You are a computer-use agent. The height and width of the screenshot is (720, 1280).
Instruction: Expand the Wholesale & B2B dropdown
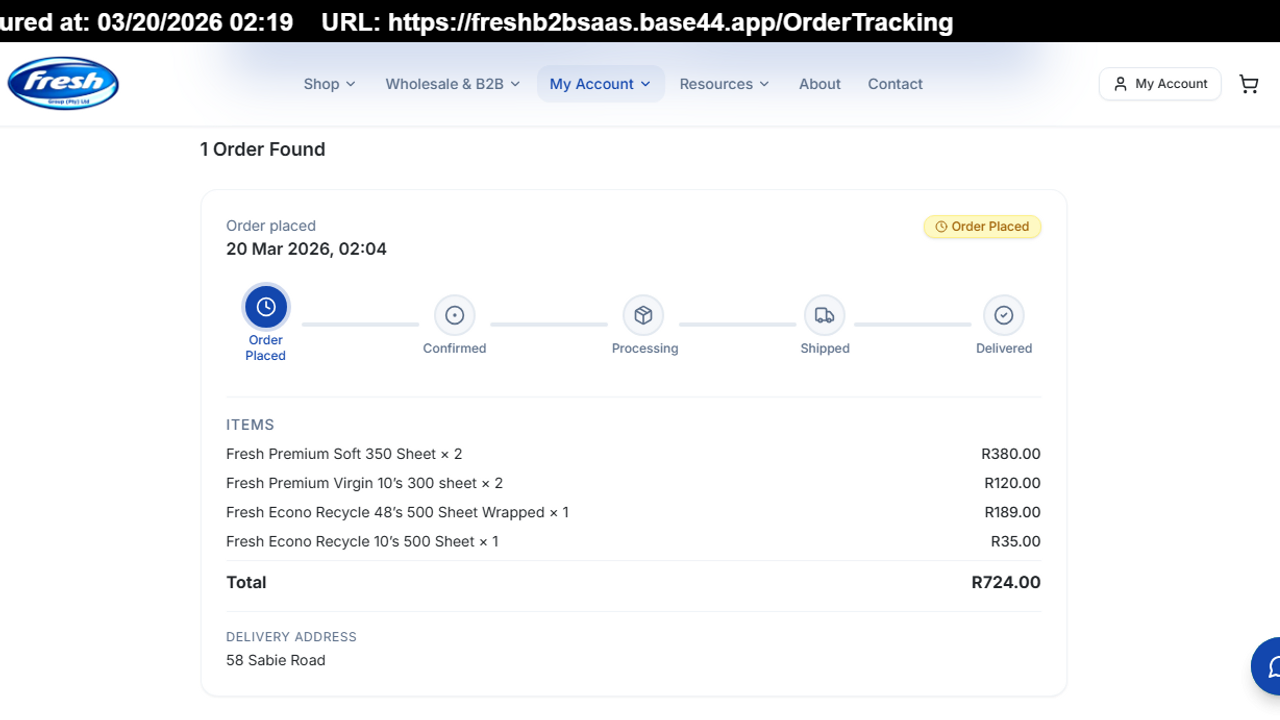pyautogui.click(x=453, y=84)
